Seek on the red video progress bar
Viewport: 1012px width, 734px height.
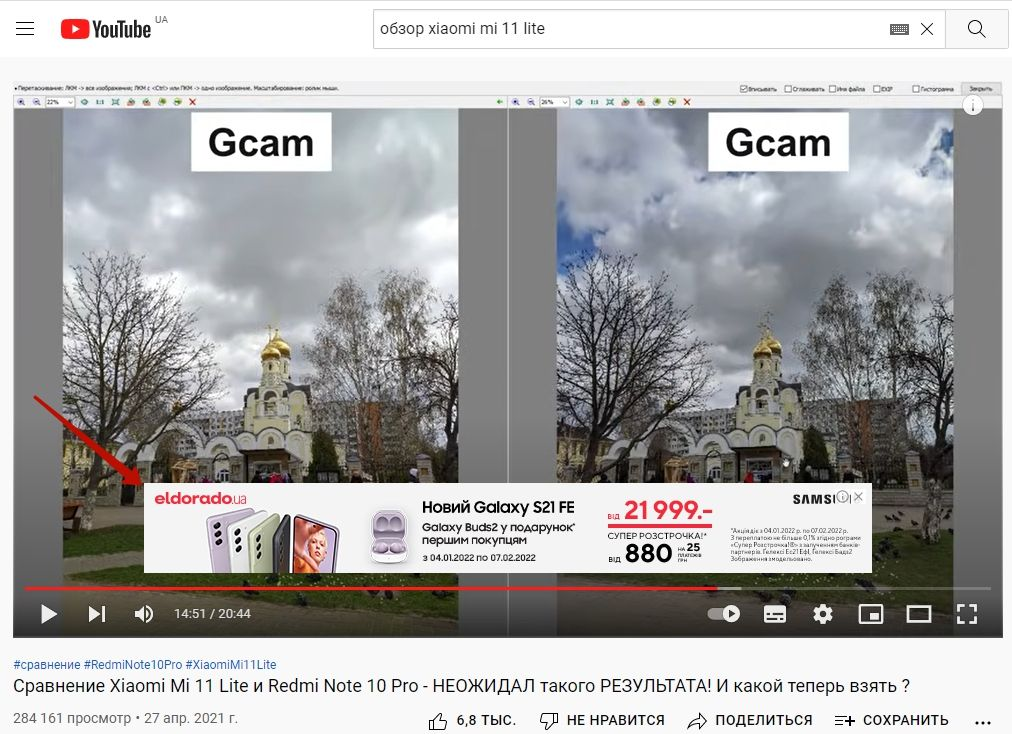pos(507,588)
